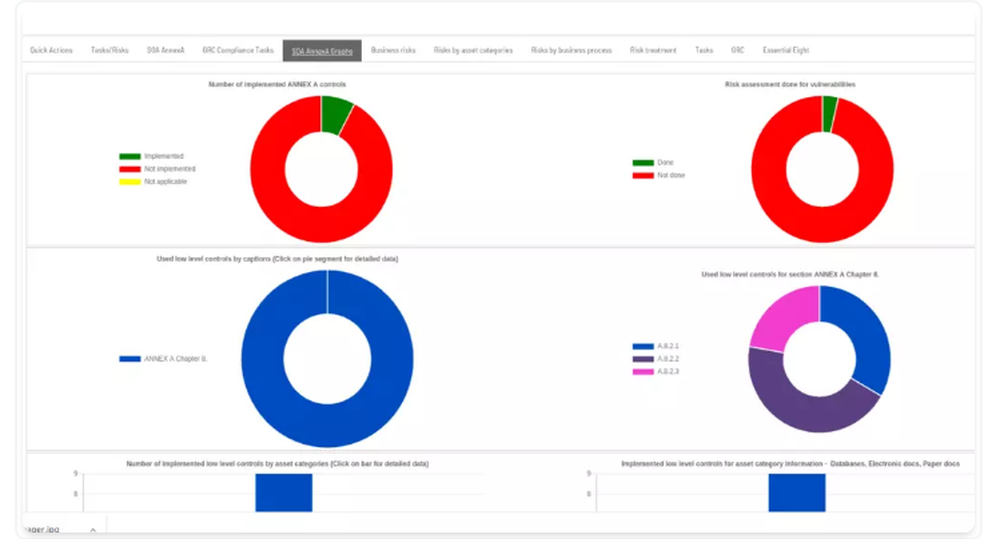Toggle the purple A.8.2.2 legend swatch

643,359
